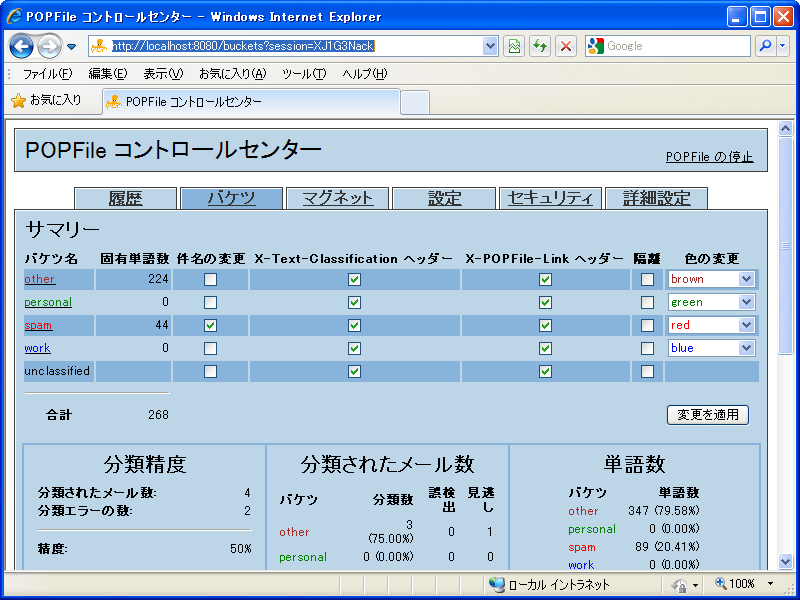Open the お気に入り(A) menu
Image resolution: width=800 pixels, height=600 pixels.
click(x=233, y=74)
